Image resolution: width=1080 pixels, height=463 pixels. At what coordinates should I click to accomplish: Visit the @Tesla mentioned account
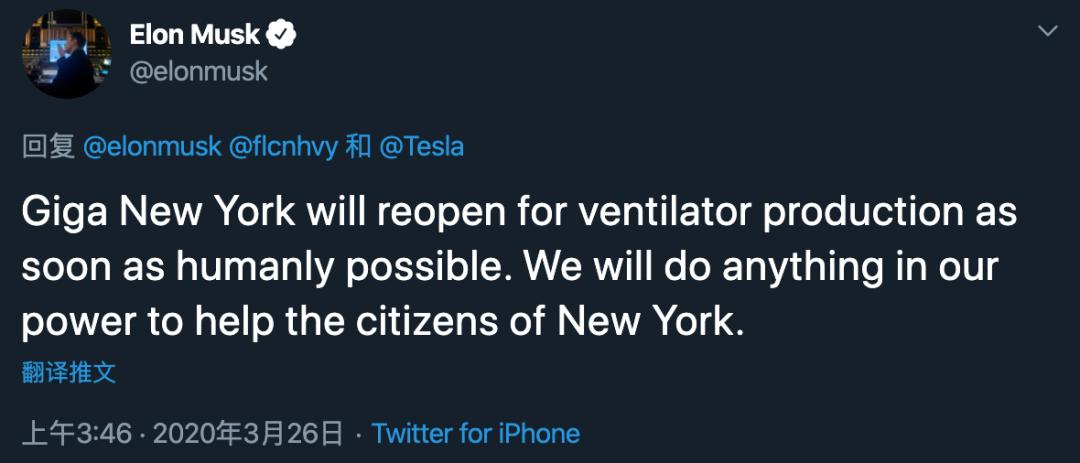click(422, 147)
